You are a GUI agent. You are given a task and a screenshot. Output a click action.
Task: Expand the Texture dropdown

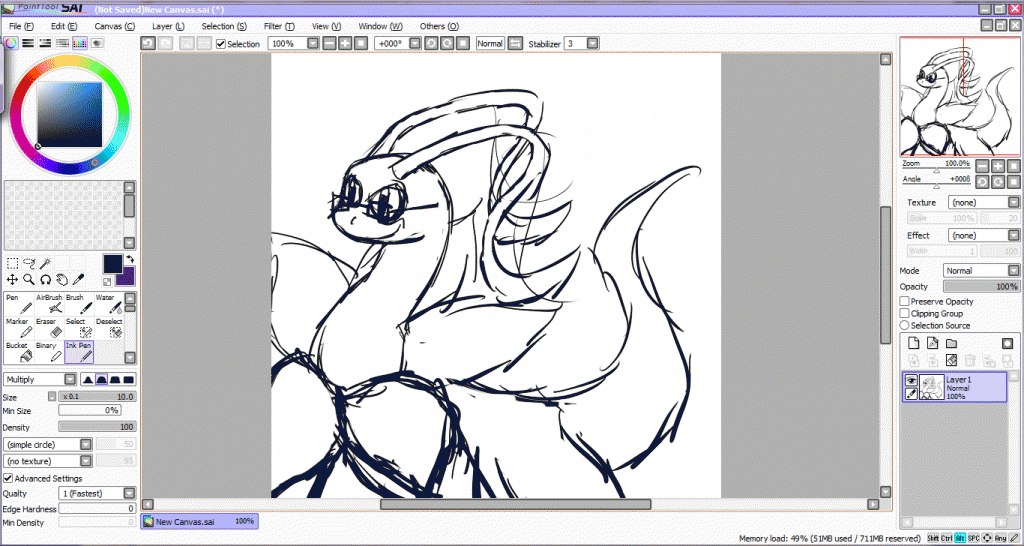pos(983,202)
